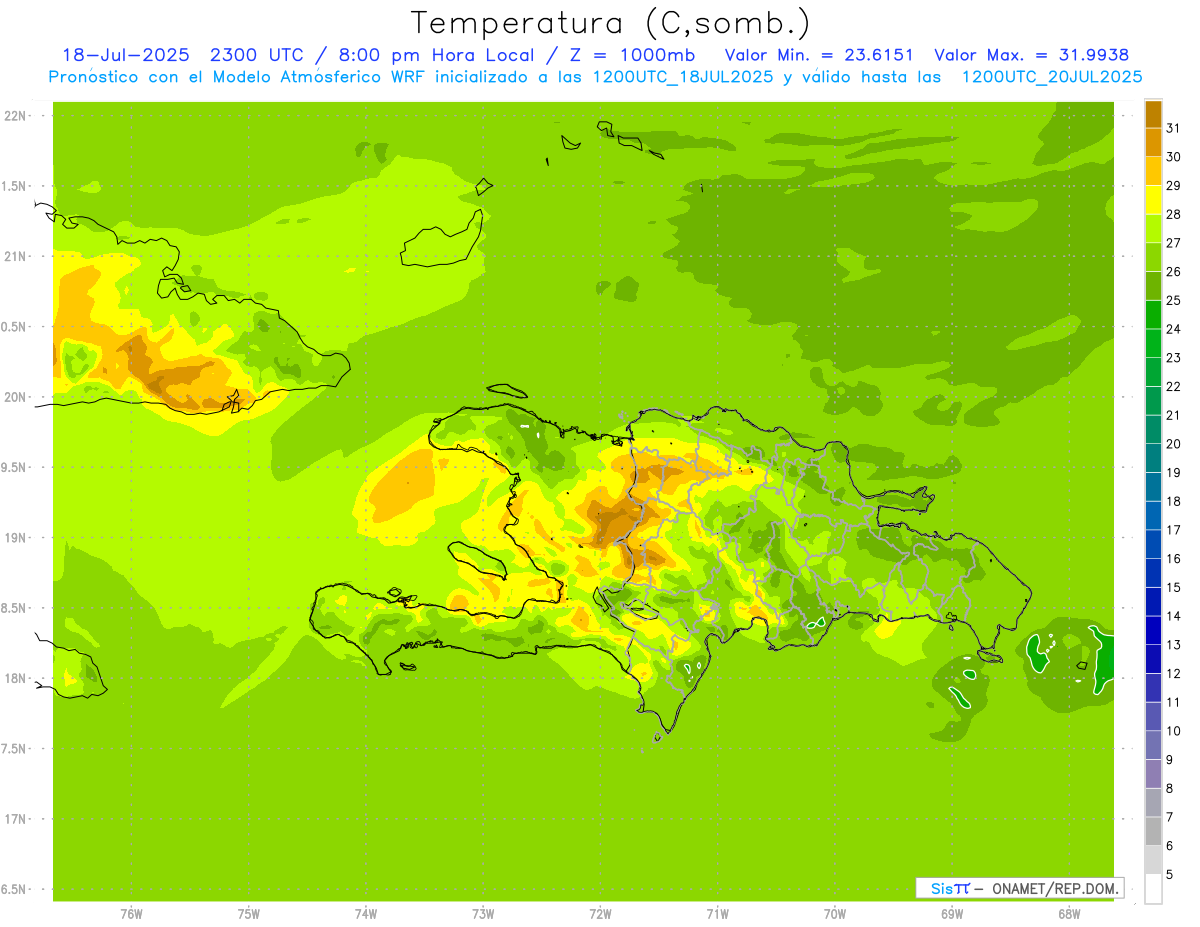This screenshot has height=927, width=1200.
Task: Click the title "Temperatura (C,somb.)"
Action: [x=609, y=23]
